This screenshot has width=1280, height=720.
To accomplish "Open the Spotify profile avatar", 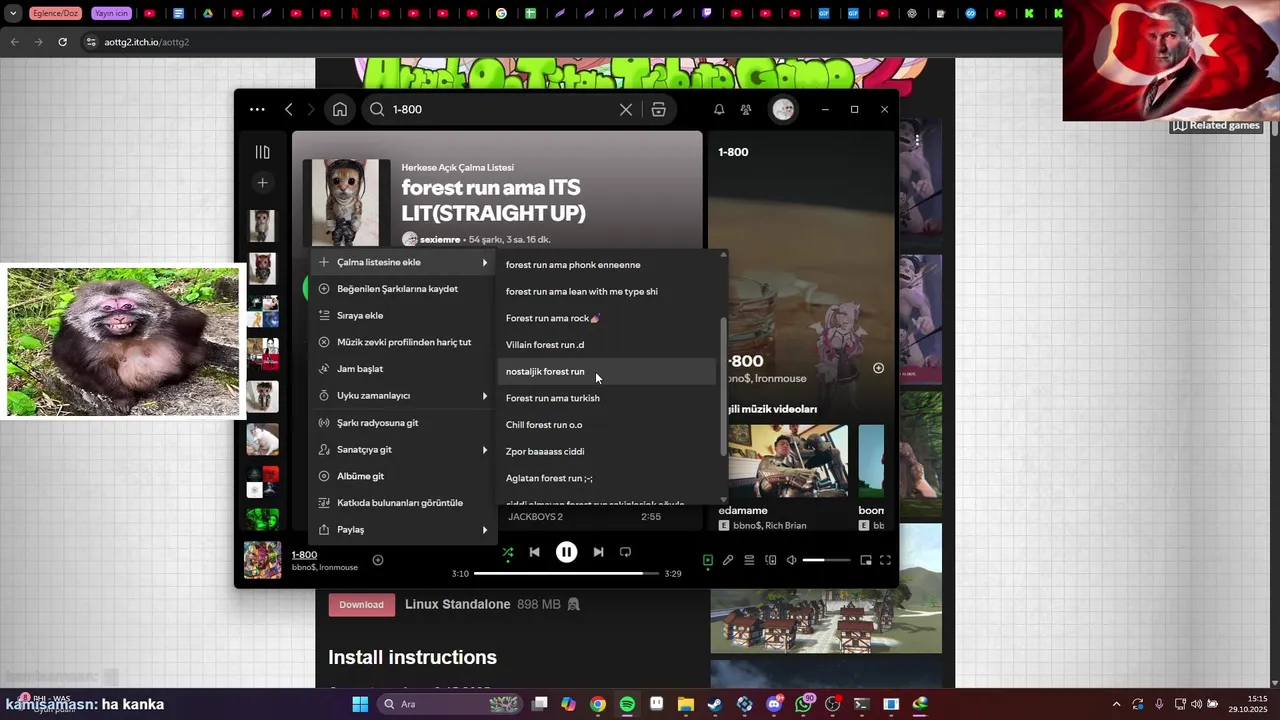I will [783, 110].
